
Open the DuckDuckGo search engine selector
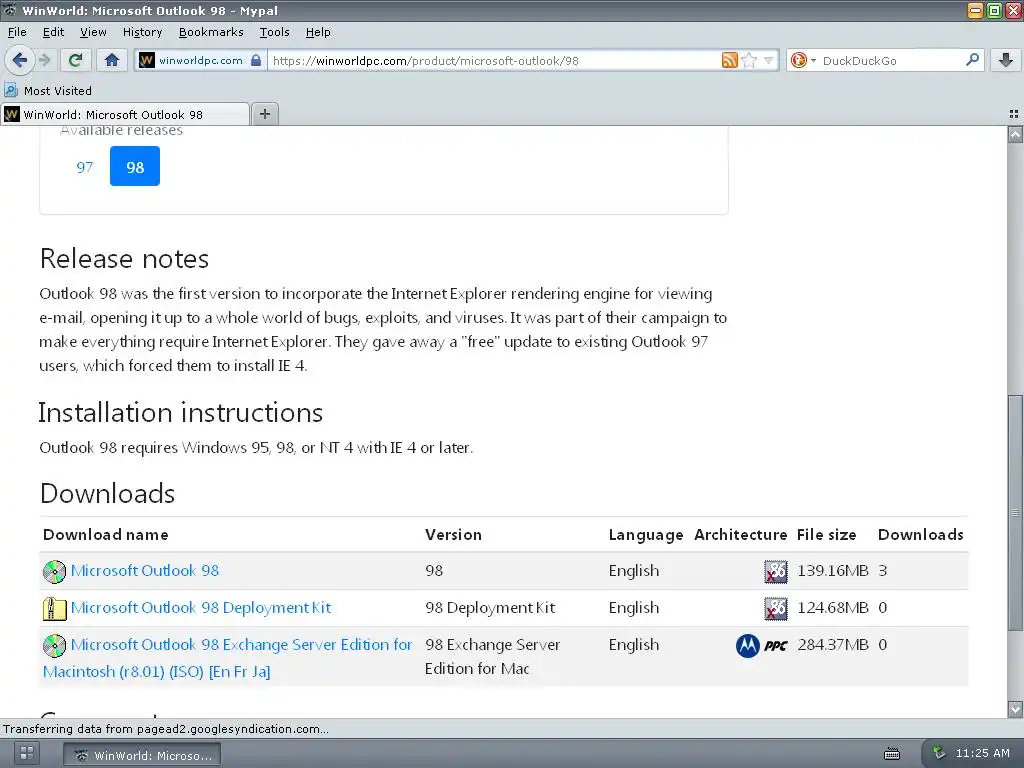pyautogui.click(x=803, y=61)
